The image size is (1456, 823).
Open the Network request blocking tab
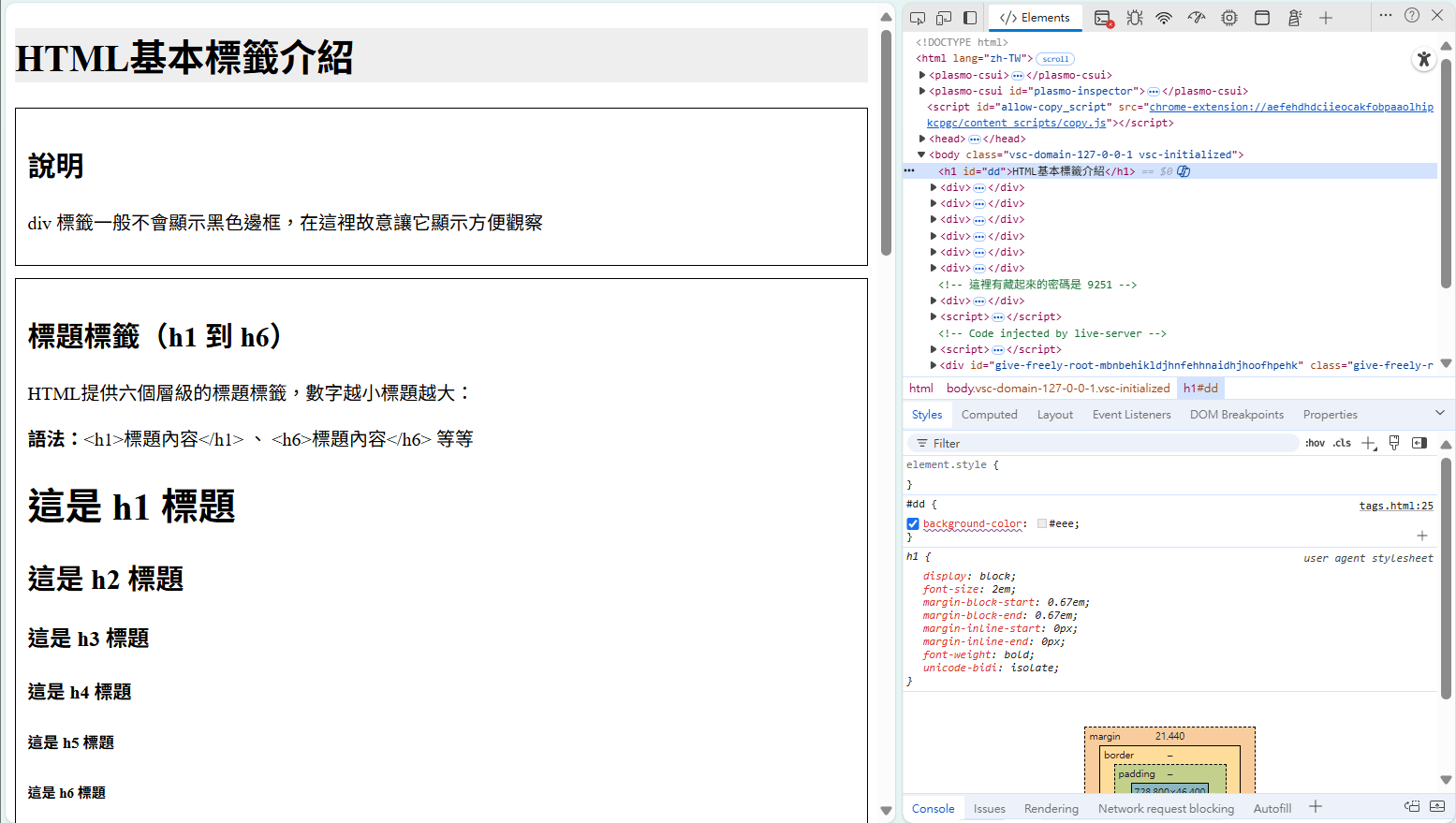tap(1166, 809)
